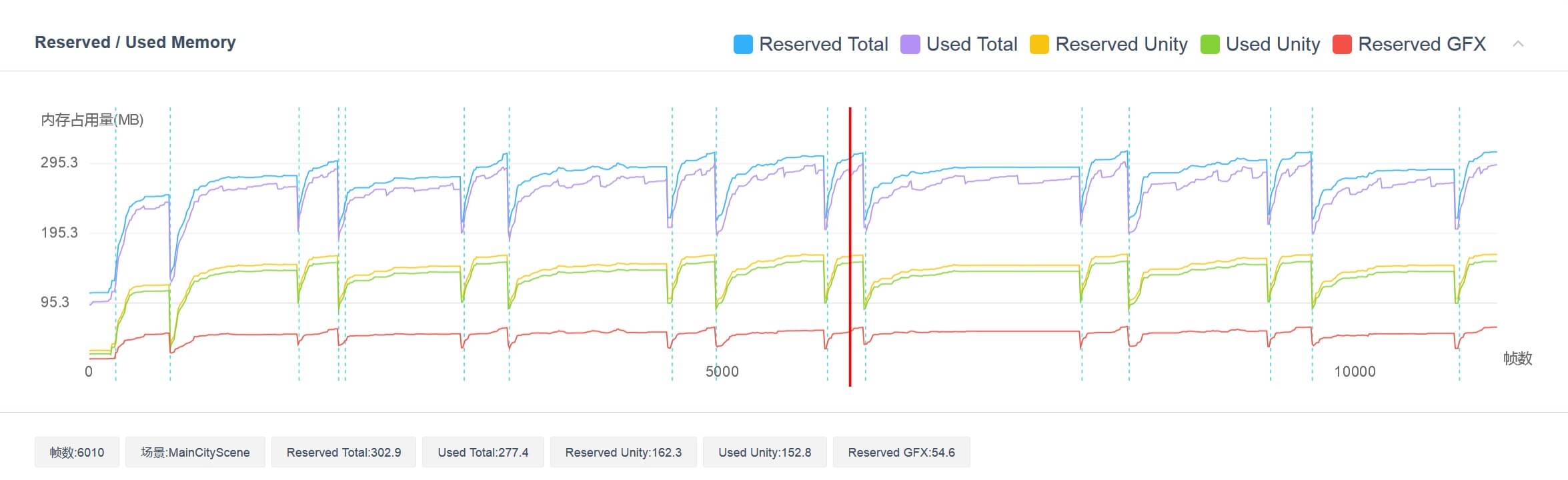
Task: Select the 场景:MainCityScene info chip
Action: point(195,453)
